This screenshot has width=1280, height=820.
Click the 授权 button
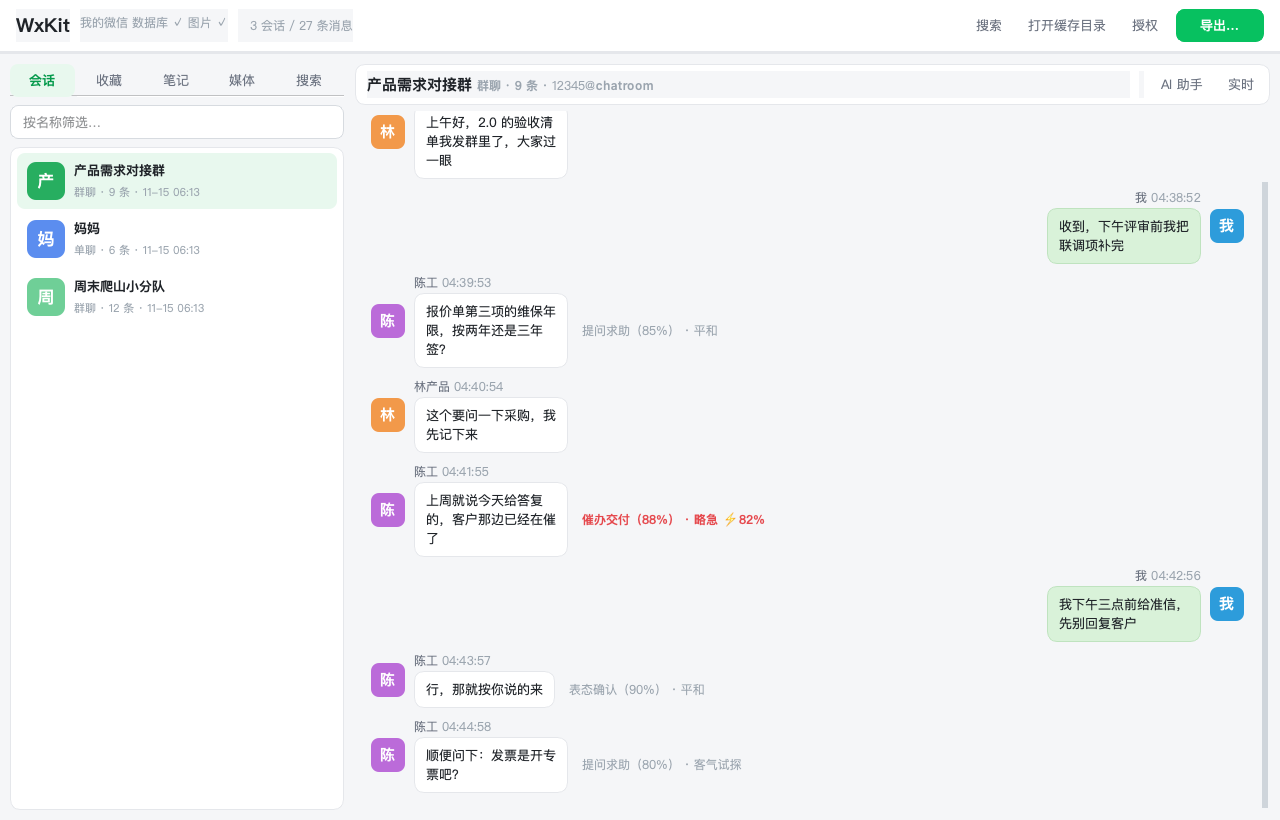pos(1145,26)
